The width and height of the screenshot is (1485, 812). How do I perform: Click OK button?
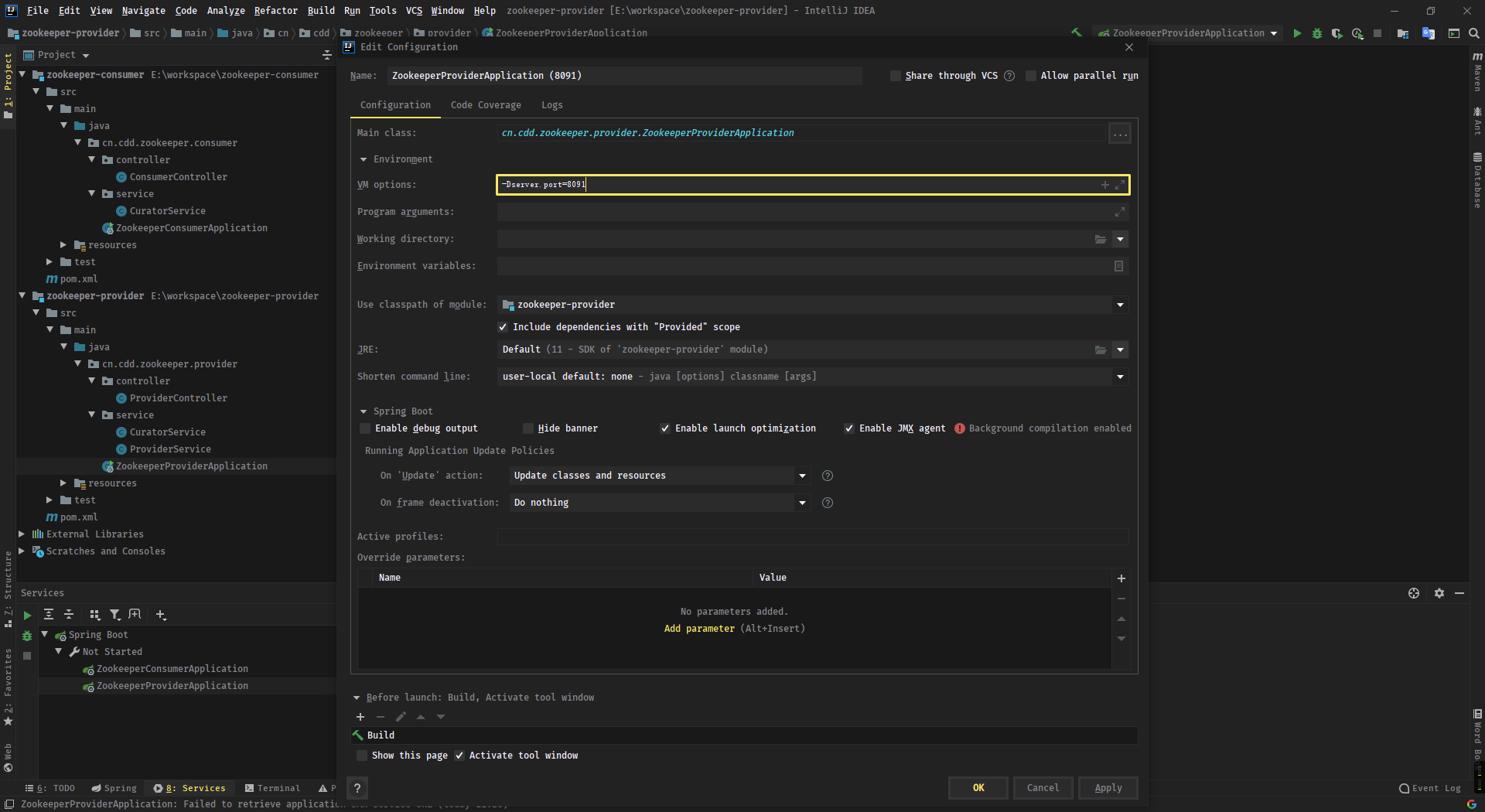click(978, 787)
